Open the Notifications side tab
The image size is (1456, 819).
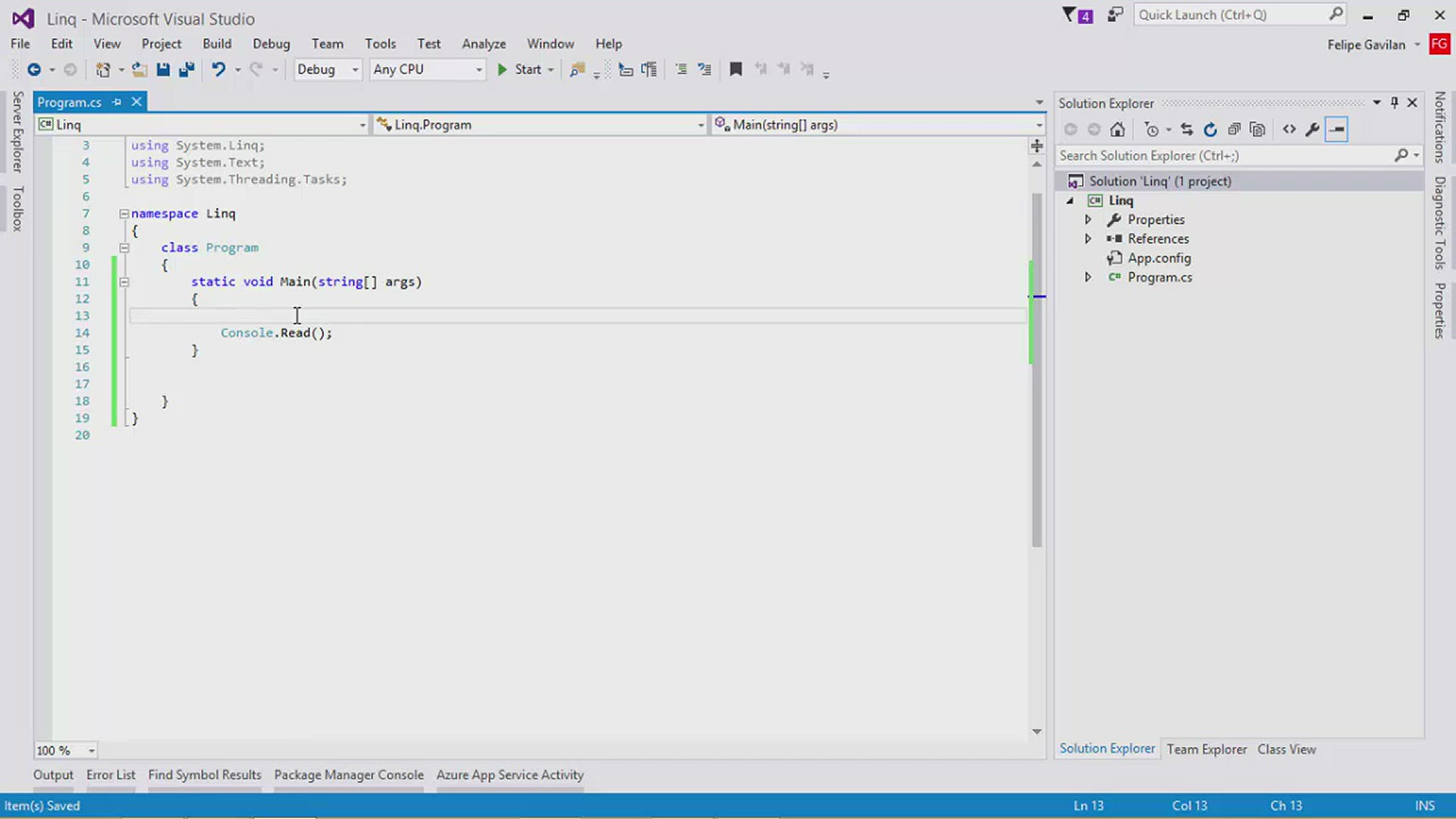pos(1439,127)
